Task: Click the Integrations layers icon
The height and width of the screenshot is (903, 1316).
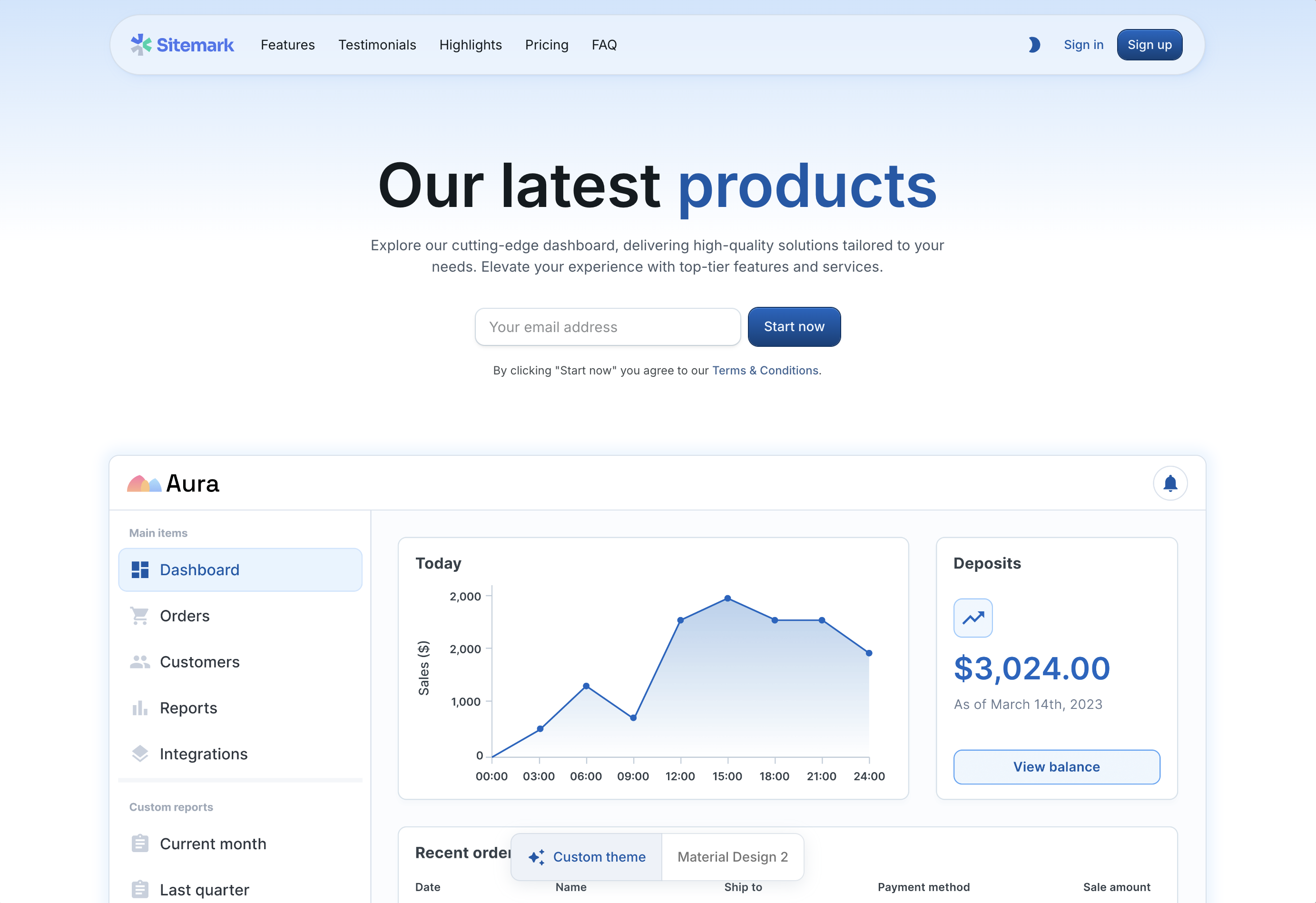Action: 139,754
